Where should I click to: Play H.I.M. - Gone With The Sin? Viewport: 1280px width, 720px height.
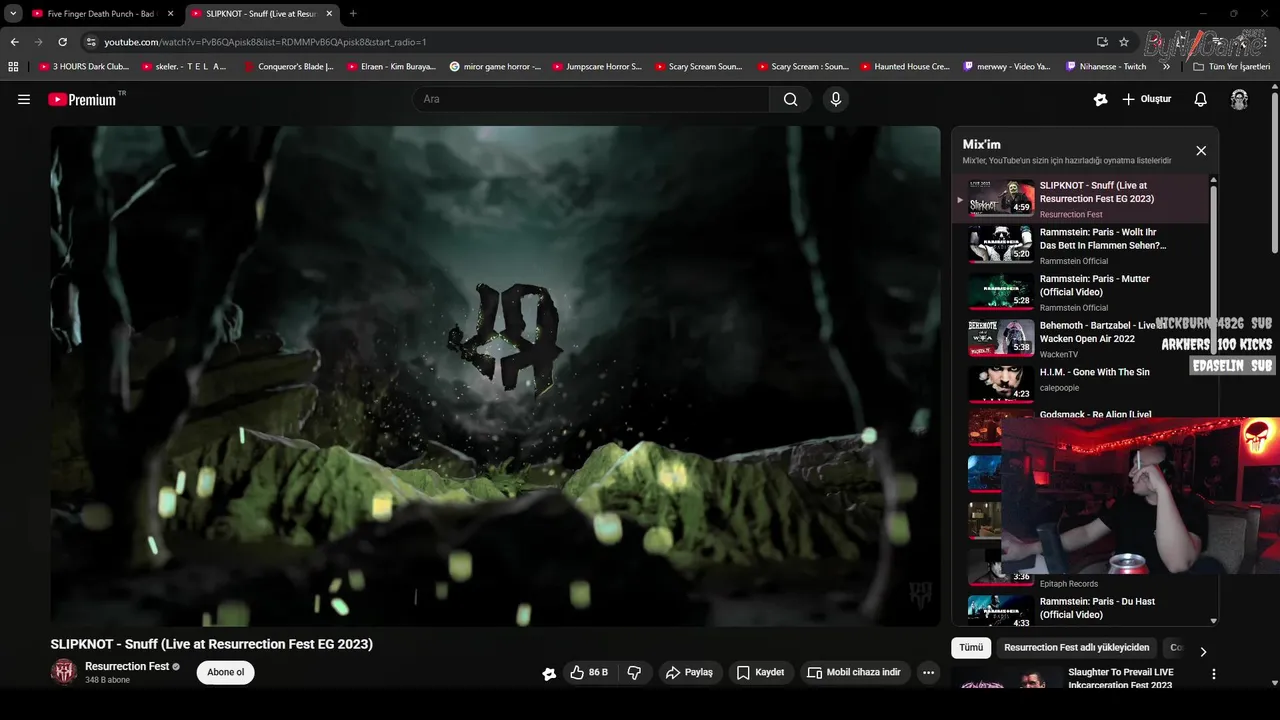[1080, 385]
